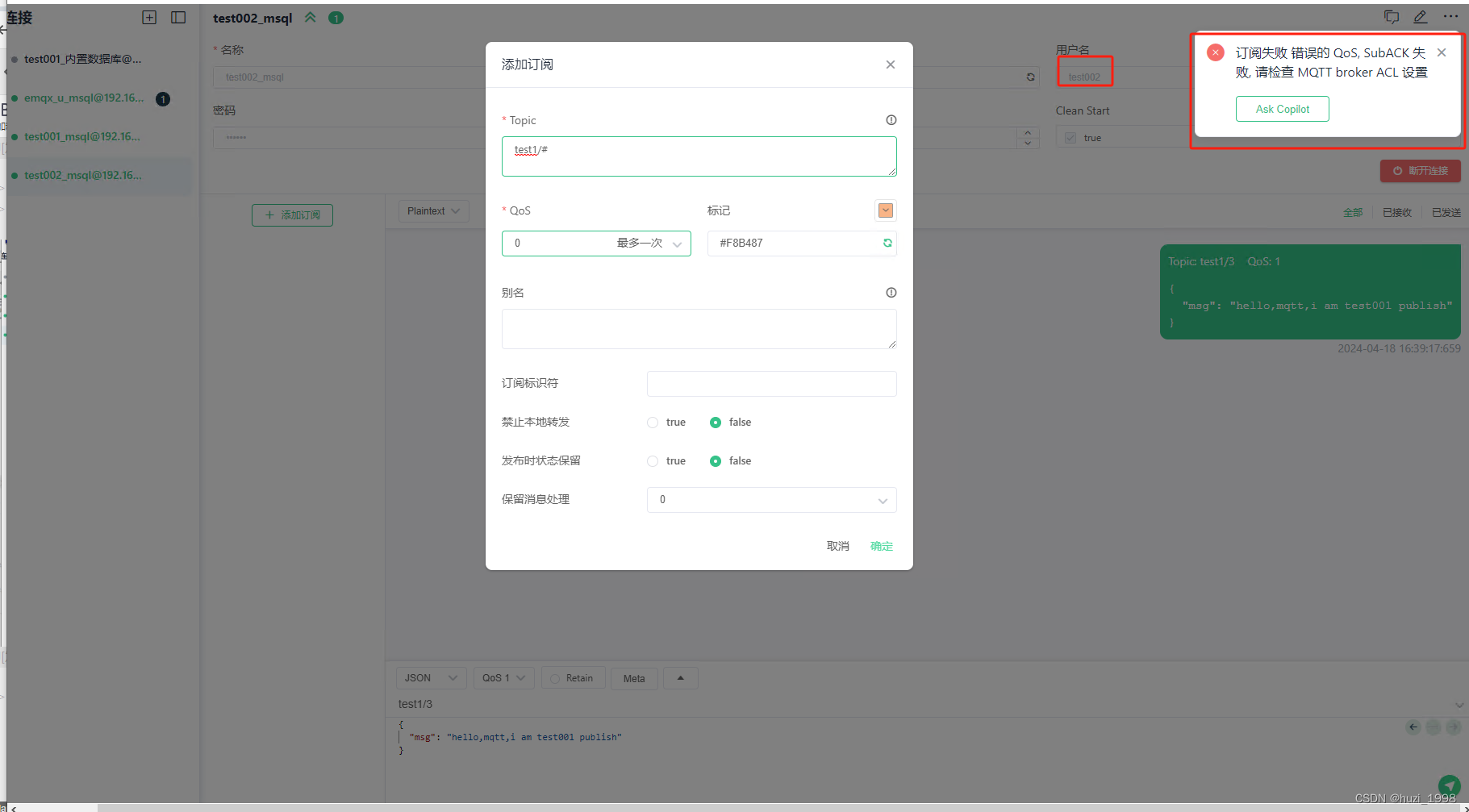Click the red disconnect button

pyautogui.click(x=1421, y=171)
